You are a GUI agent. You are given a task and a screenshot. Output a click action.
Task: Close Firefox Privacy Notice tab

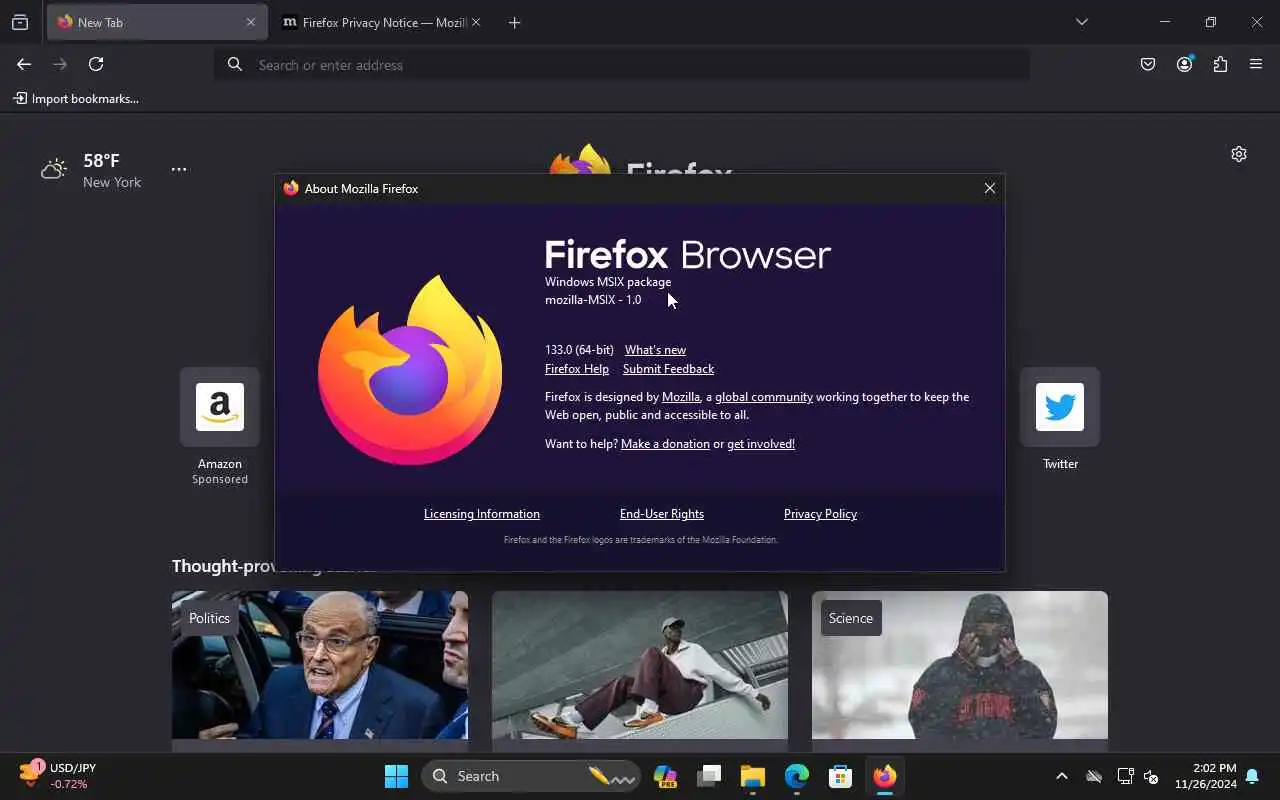coord(476,22)
